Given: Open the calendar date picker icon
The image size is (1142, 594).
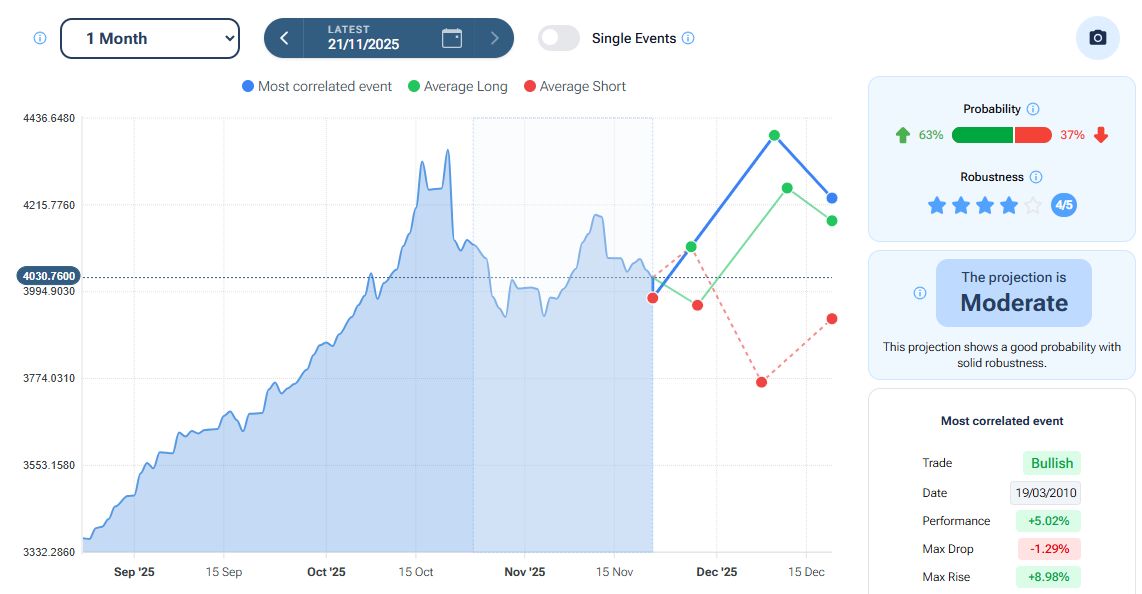Looking at the screenshot, I should click(452, 38).
